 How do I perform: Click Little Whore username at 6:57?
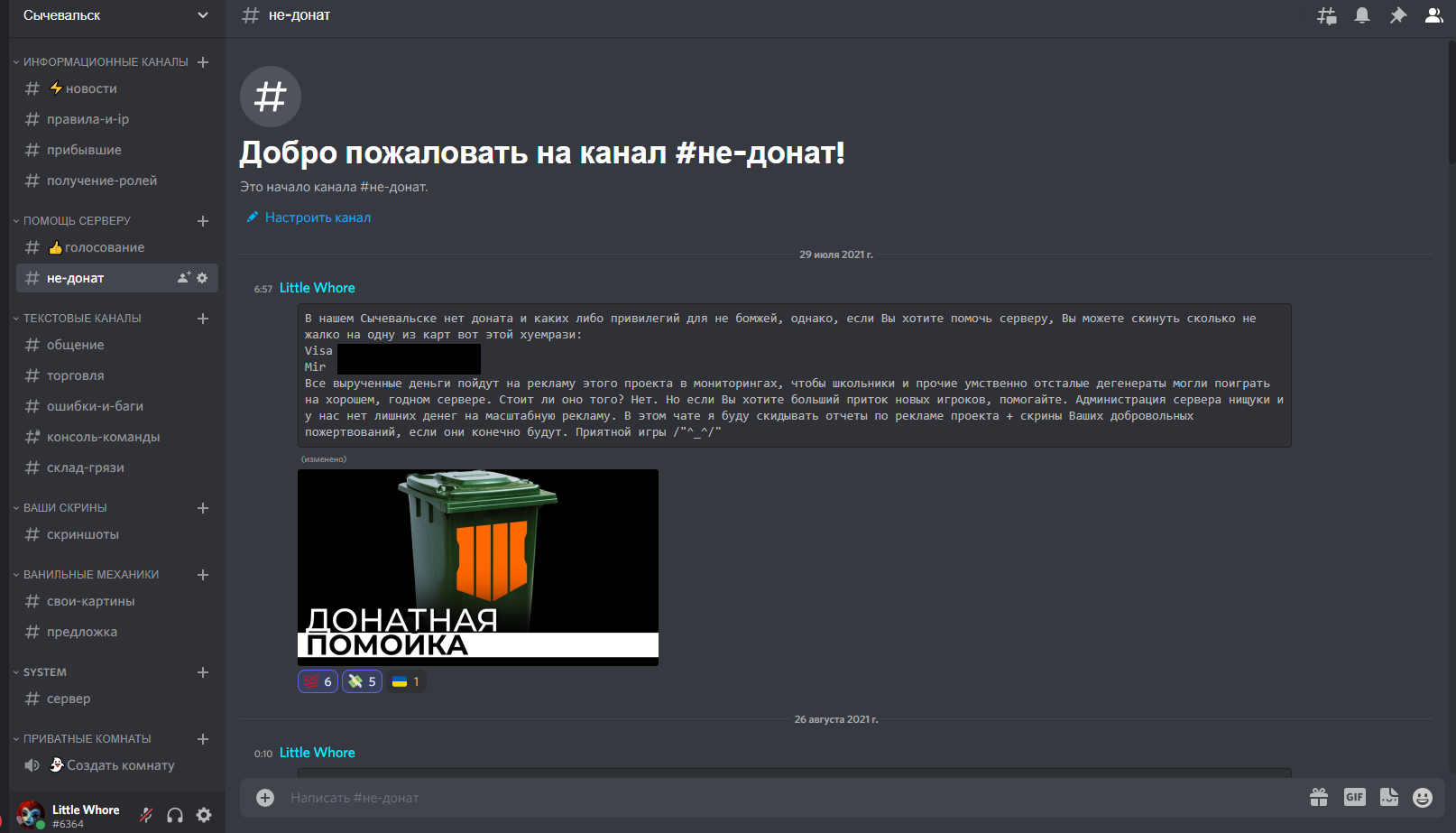tap(317, 288)
